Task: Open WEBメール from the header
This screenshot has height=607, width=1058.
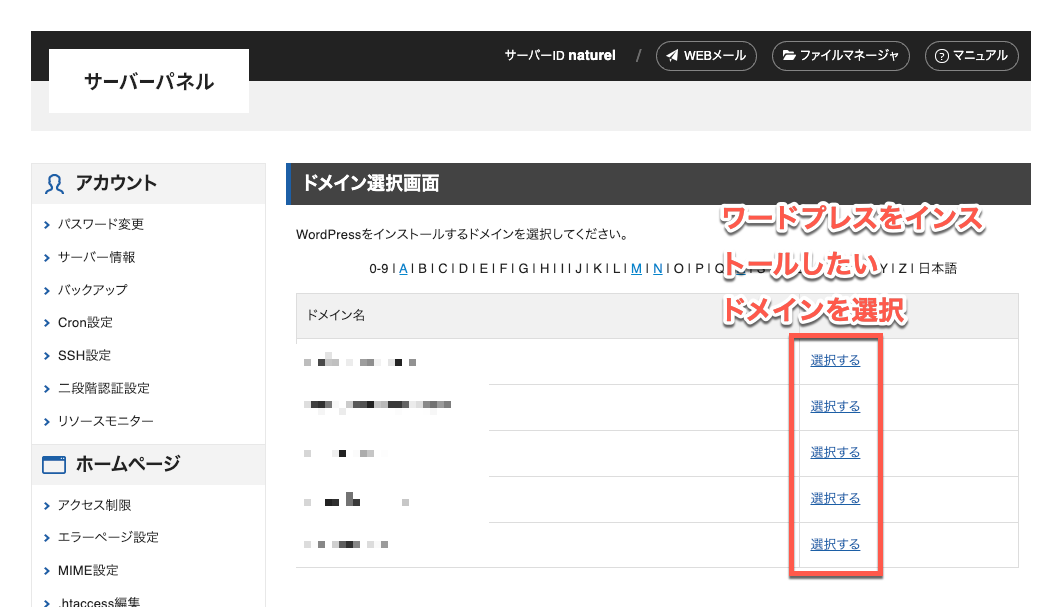Action: click(706, 56)
